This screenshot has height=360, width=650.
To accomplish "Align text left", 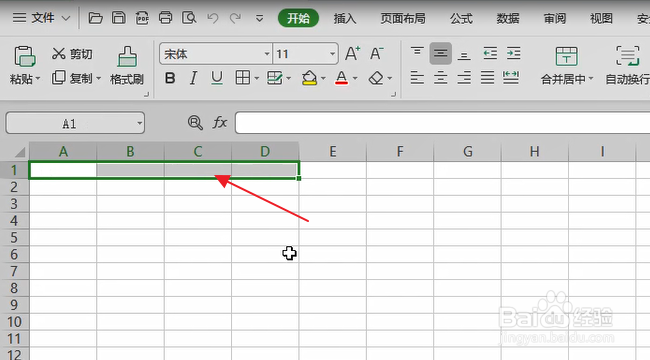I will coord(417,78).
